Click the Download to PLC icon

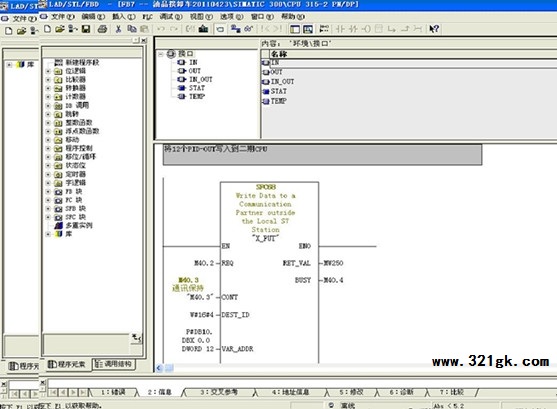(203, 29)
